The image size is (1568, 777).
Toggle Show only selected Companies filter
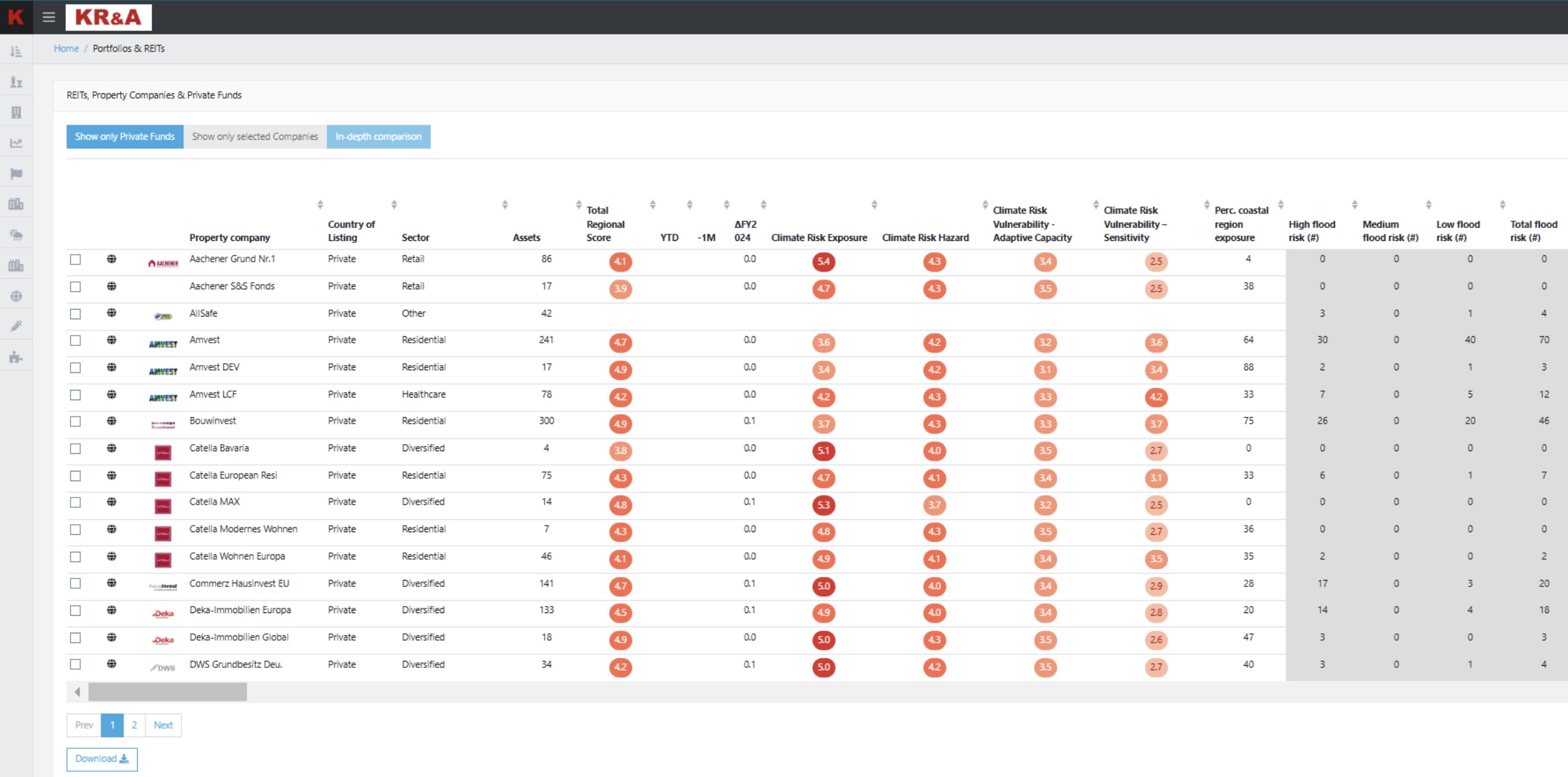pyautogui.click(x=255, y=136)
